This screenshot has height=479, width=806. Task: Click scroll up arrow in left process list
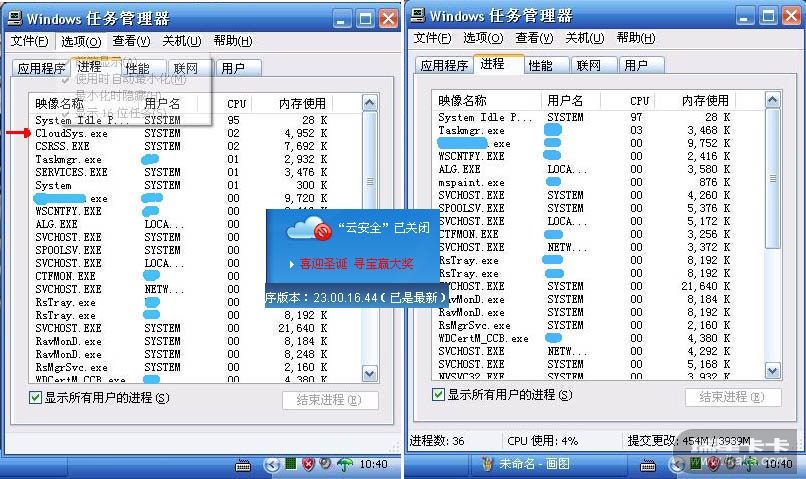(369, 103)
